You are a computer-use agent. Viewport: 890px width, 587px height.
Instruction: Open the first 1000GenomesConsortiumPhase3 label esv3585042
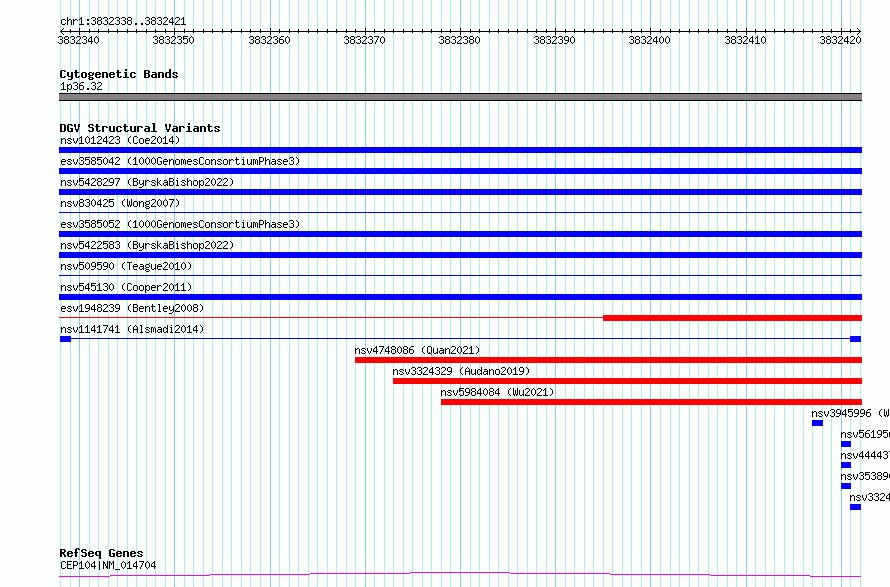(180, 161)
